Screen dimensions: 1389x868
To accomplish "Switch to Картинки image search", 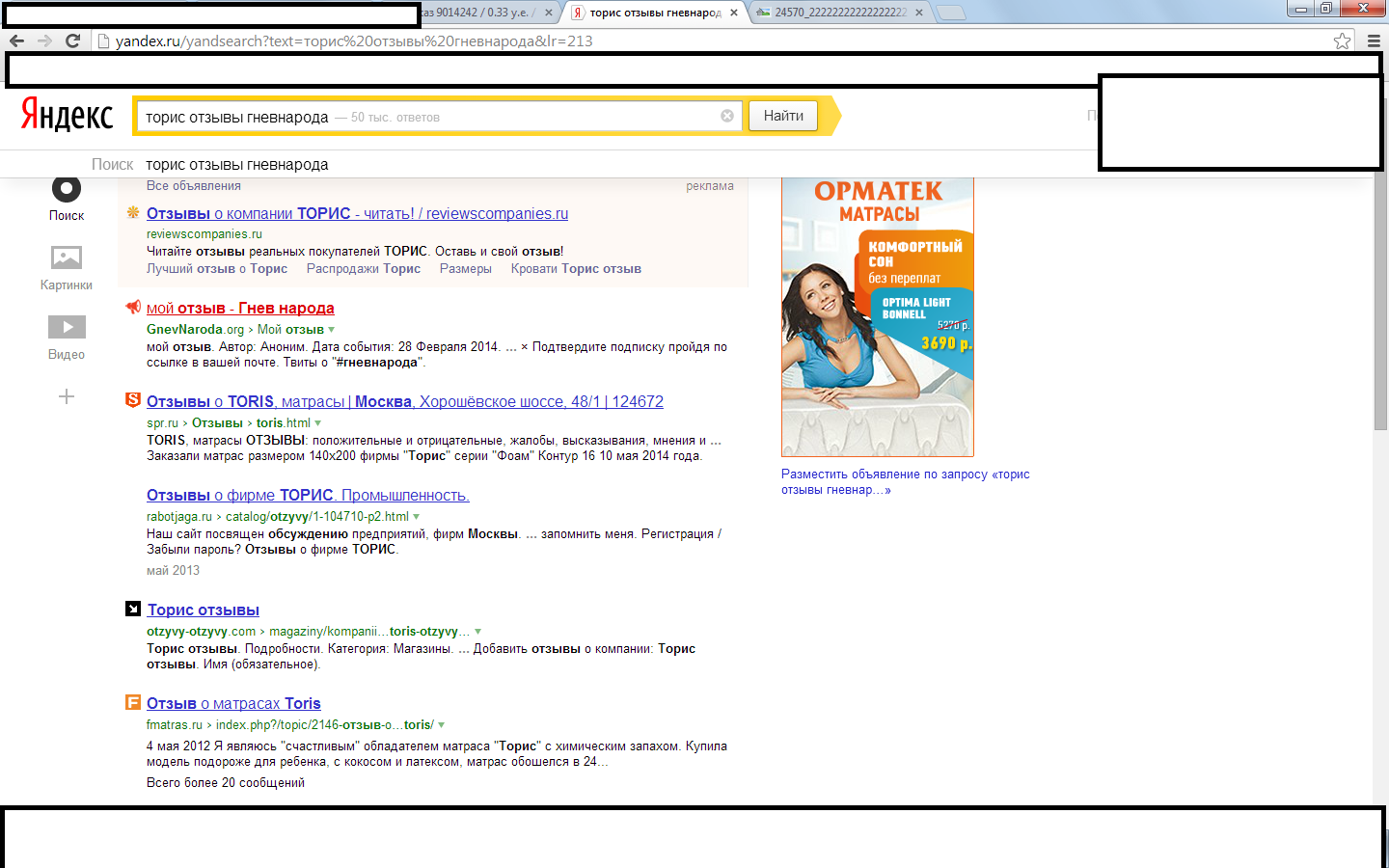I will (x=67, y=267).
